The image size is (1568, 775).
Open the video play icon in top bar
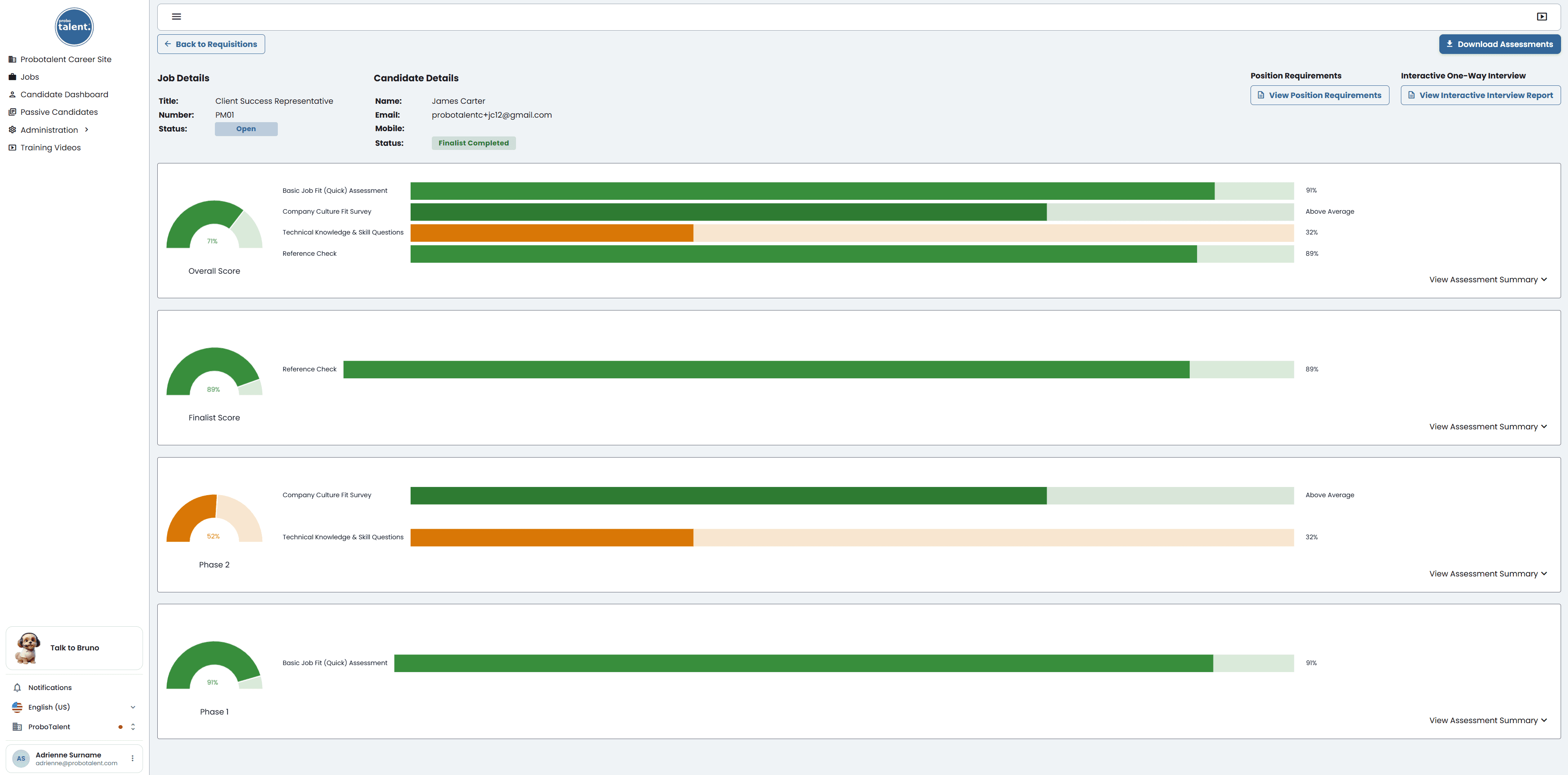(x=1542, y=16)
